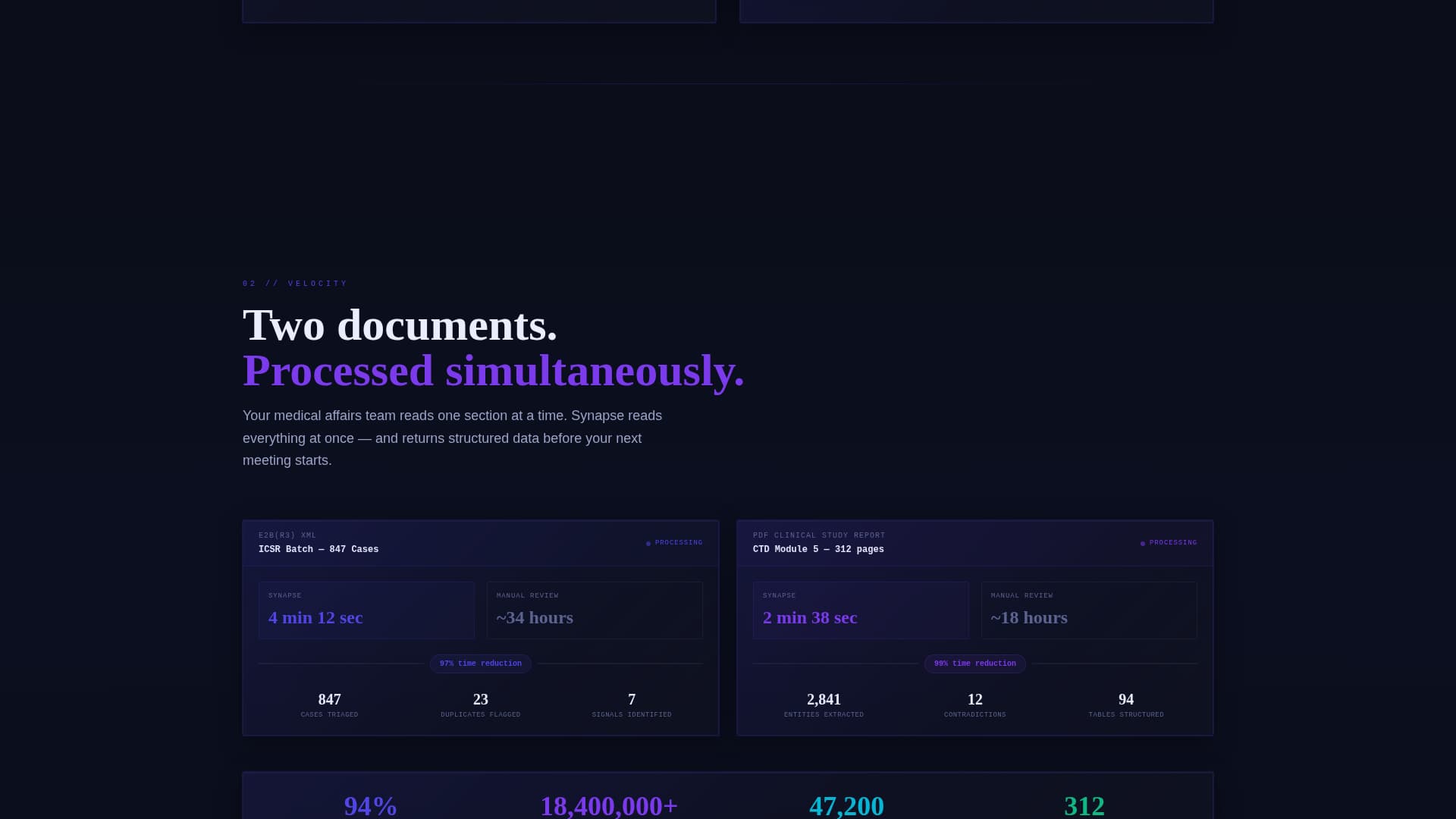This screenshot has height=819, width=1456.
Task: Click the SYNAPSE label in the CTD Module 5 card
Action: 780,596
